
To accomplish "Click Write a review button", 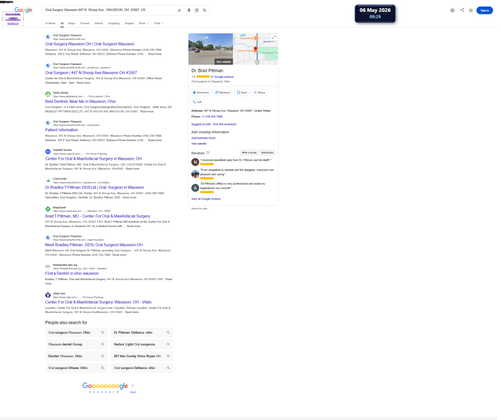I will point(249,153).
